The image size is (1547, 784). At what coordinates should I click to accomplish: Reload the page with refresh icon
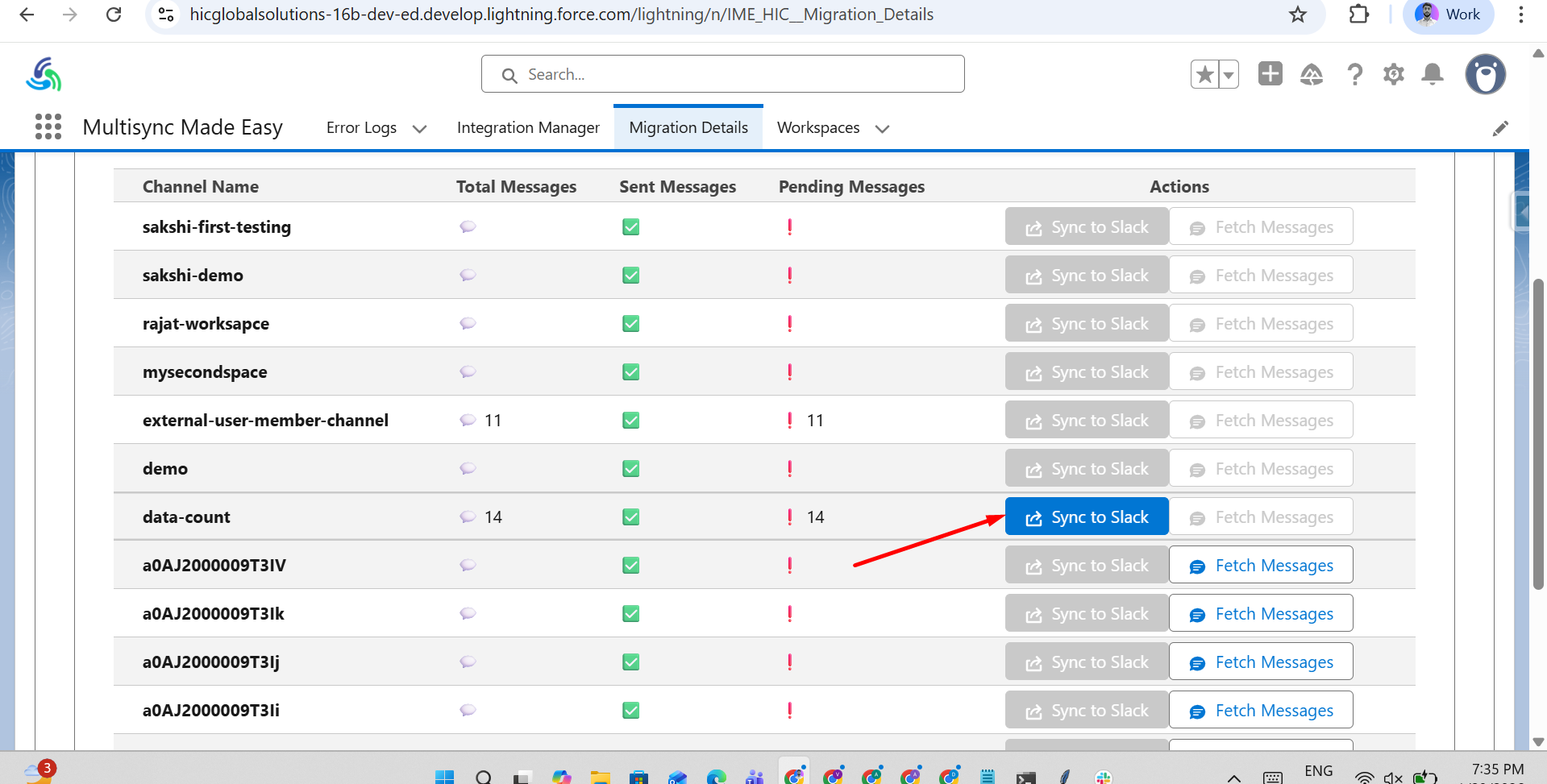click(x=114, y=15)
